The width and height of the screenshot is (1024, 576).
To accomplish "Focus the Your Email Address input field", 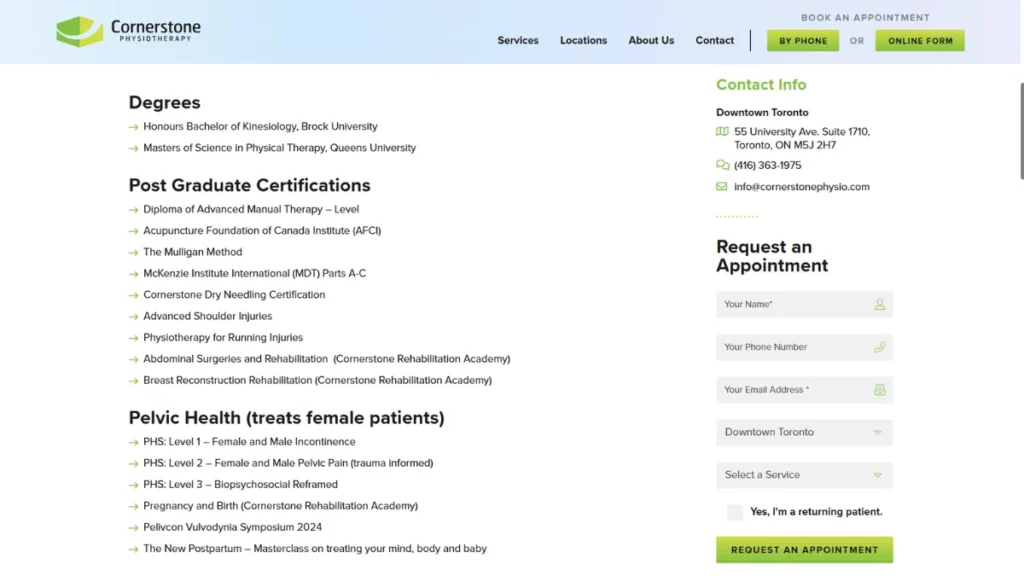I will [x=804, y=390].
